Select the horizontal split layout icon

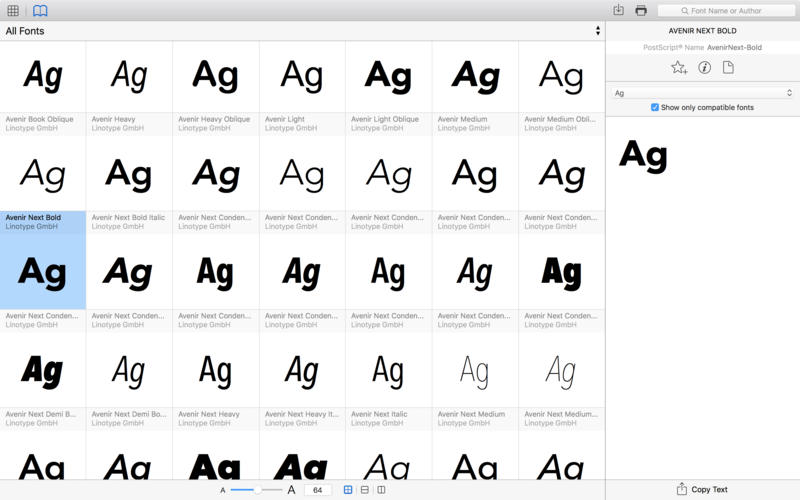pyautogui.click(x=365, y=490)
